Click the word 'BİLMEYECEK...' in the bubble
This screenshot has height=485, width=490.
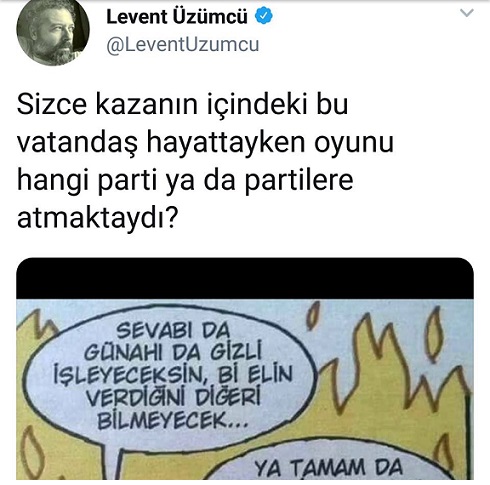172,420
